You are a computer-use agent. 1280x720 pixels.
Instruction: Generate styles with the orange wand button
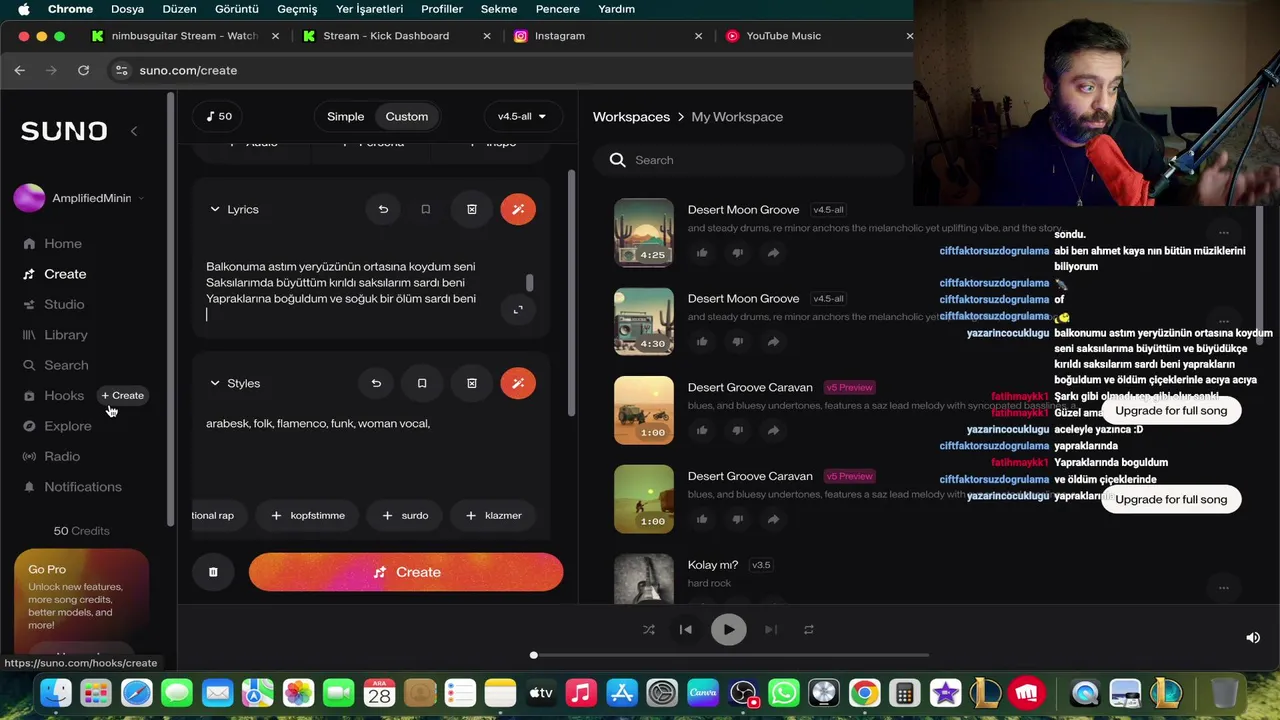[x=518, y=383]
